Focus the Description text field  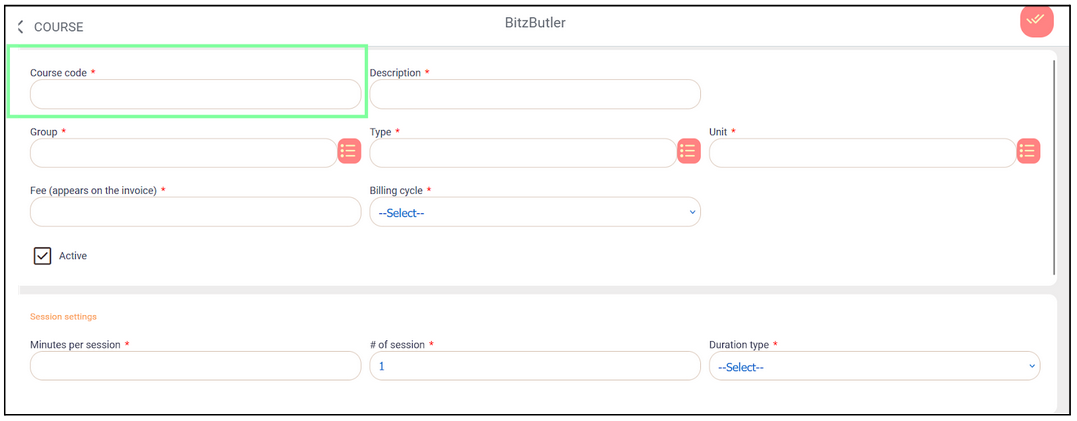pos(535,94)
